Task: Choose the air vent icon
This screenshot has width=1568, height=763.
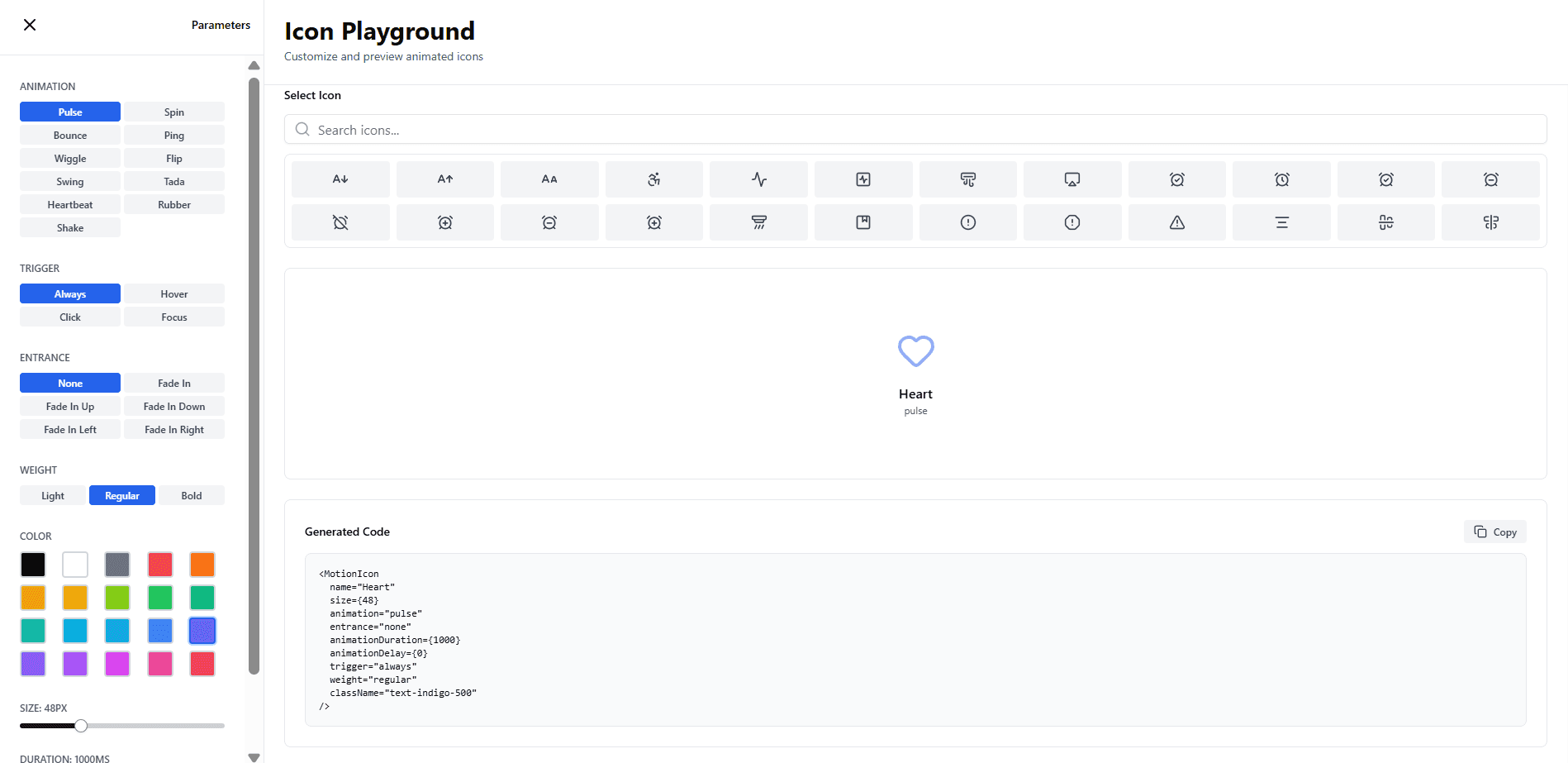Action: [x=968, y=179]
